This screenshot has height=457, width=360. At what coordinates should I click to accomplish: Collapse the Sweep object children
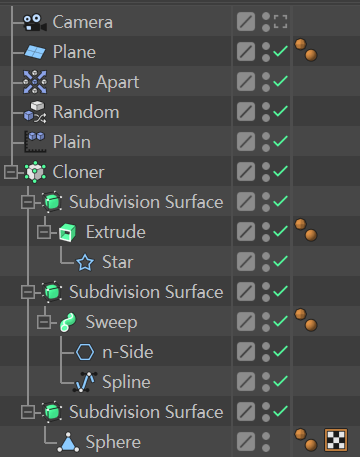(44, 322)
